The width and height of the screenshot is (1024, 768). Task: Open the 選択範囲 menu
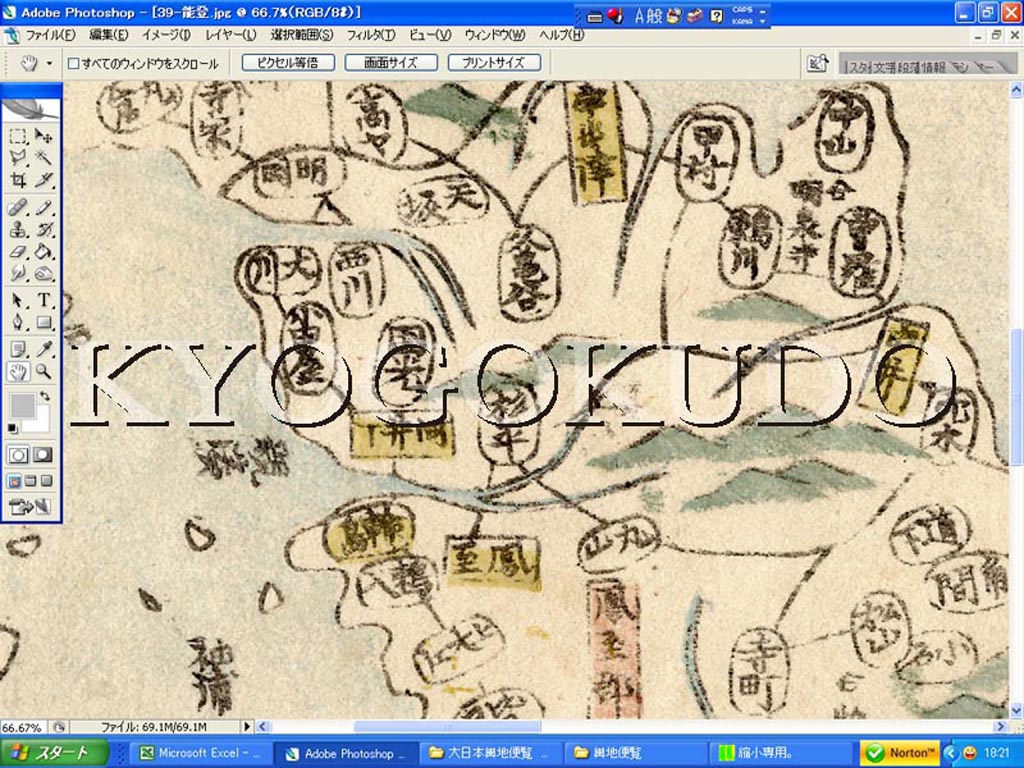[x=302, y=35]
